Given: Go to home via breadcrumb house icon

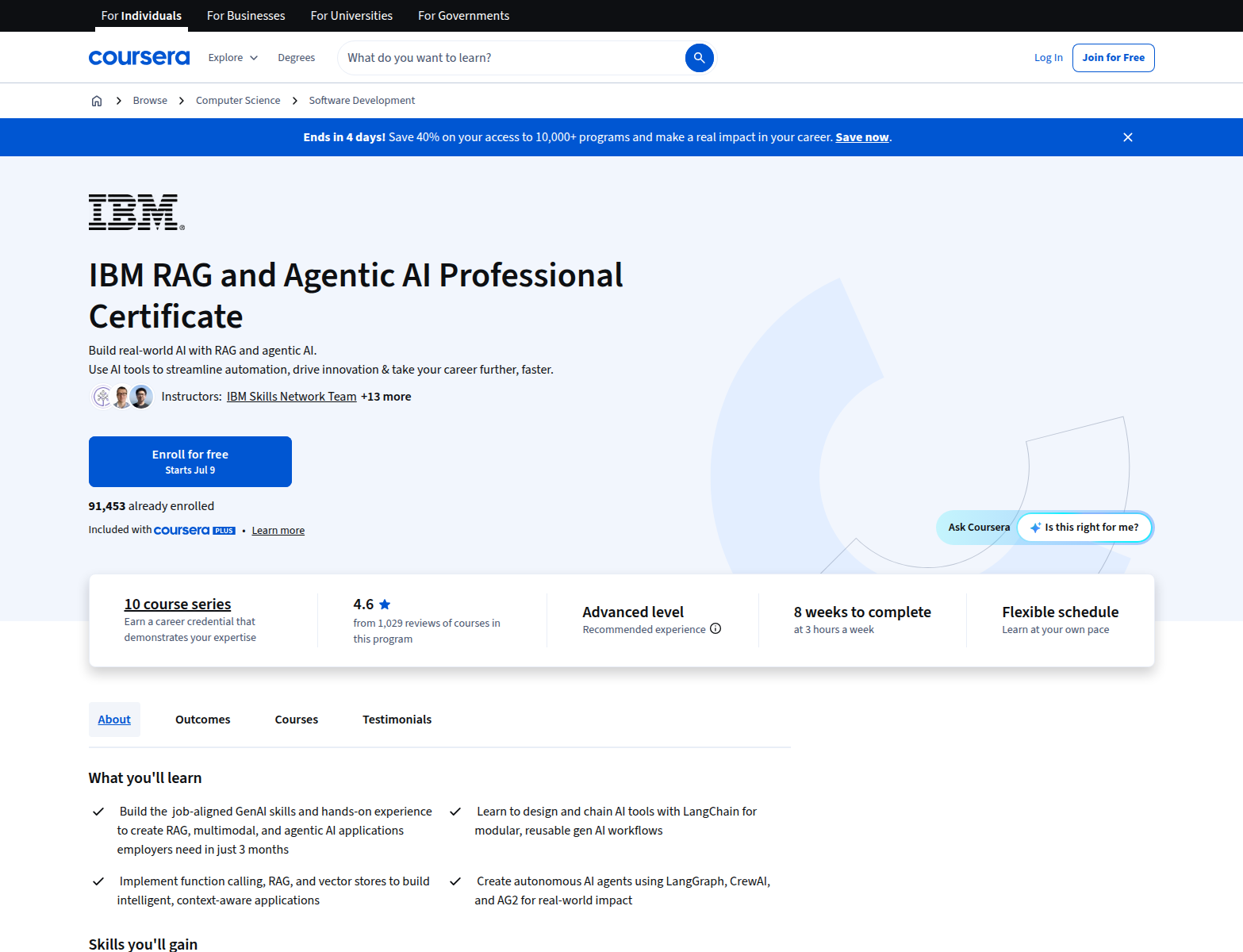Looking at the screenshot, I should tap(97, 101).
